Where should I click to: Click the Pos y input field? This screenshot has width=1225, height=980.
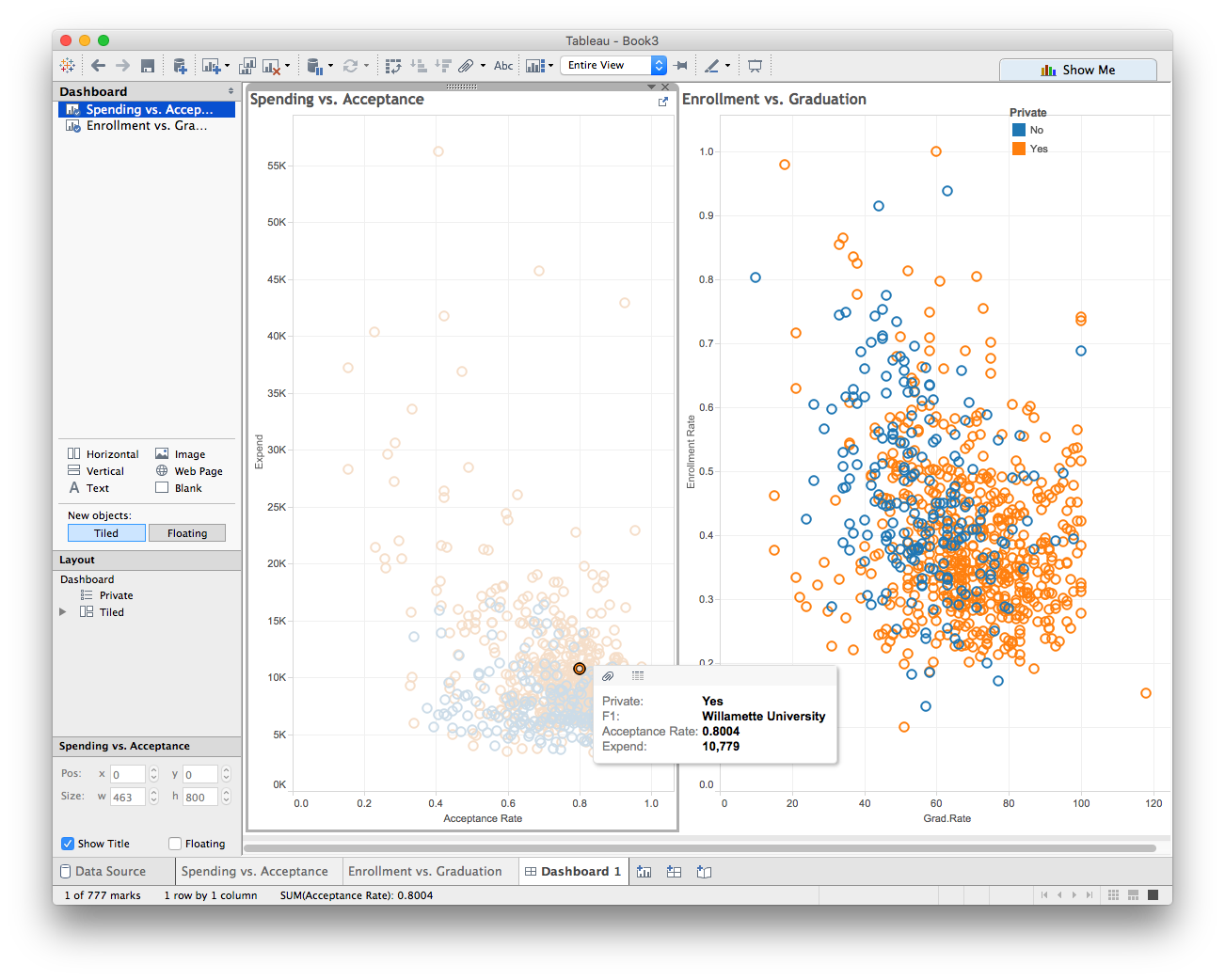[199, 774]
